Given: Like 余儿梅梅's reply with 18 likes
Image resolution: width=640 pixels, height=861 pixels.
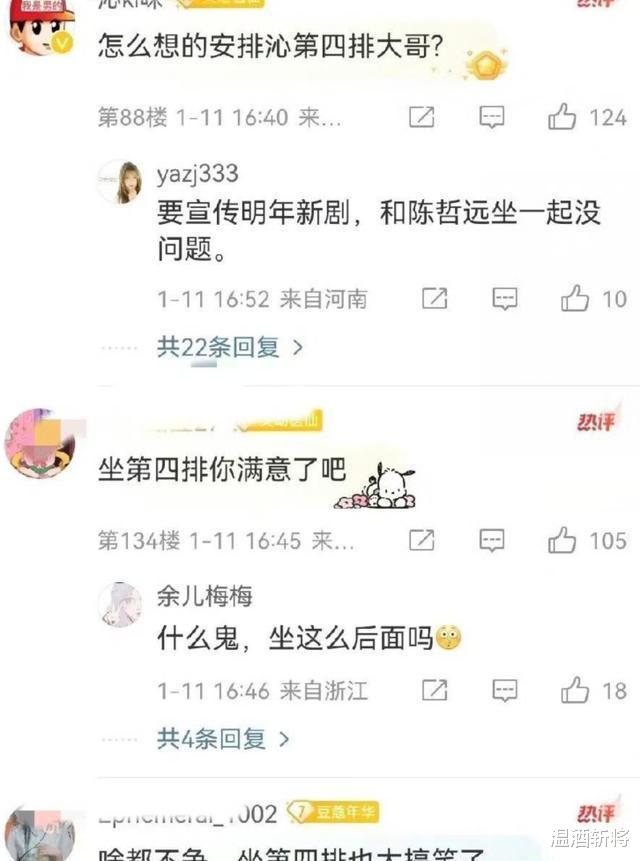Looking at the screenshot, I should (x=574, y=690).
